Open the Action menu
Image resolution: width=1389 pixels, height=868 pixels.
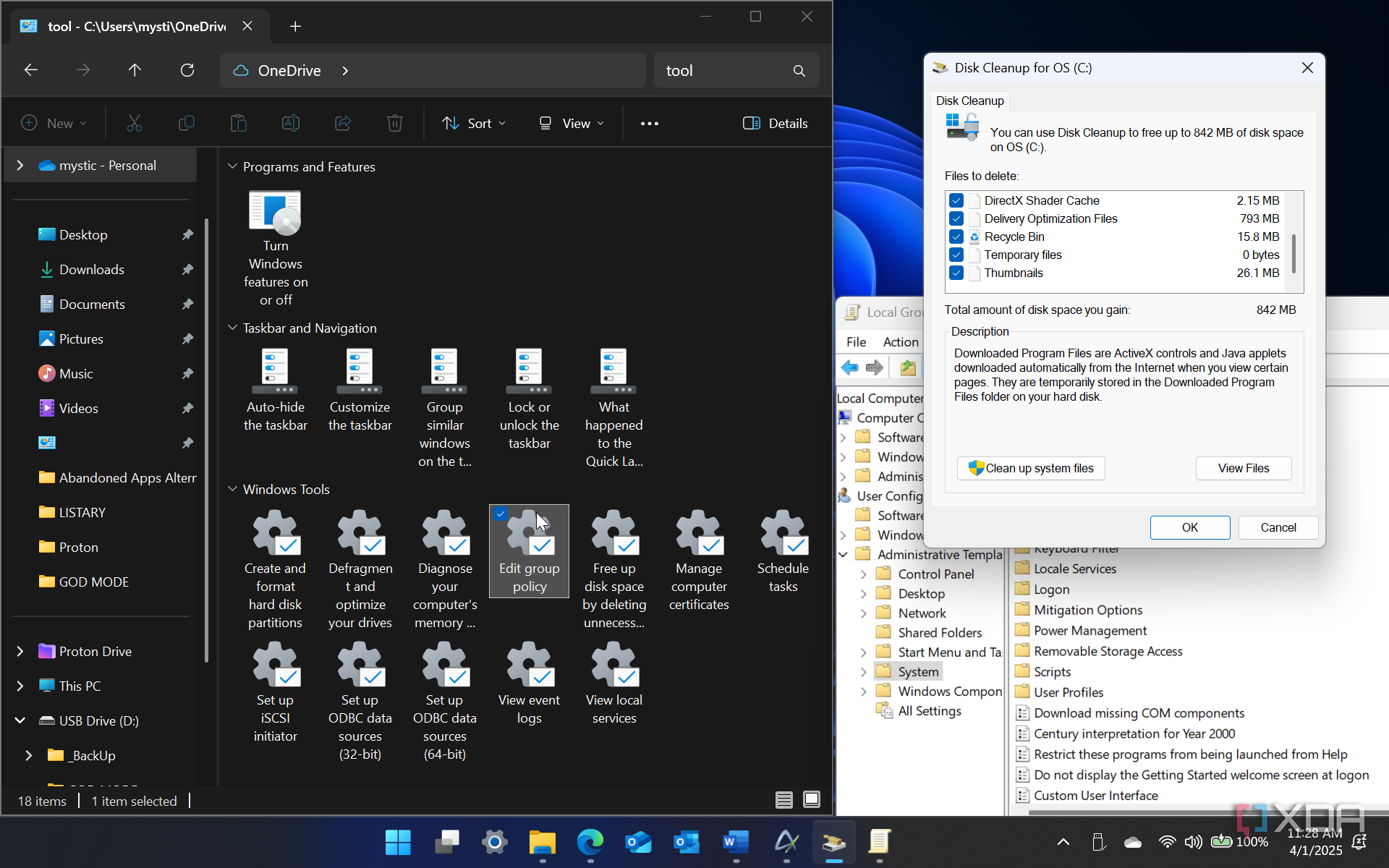[901, 341]
